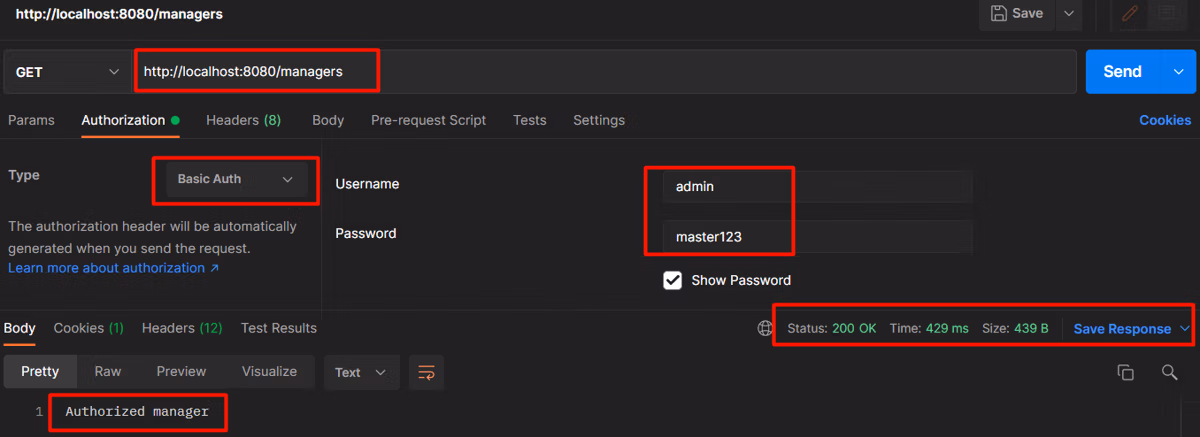This screenshot has width=1200, height=437.
Task: Click the globe network icon near Status
Action: tap(765, 328)
